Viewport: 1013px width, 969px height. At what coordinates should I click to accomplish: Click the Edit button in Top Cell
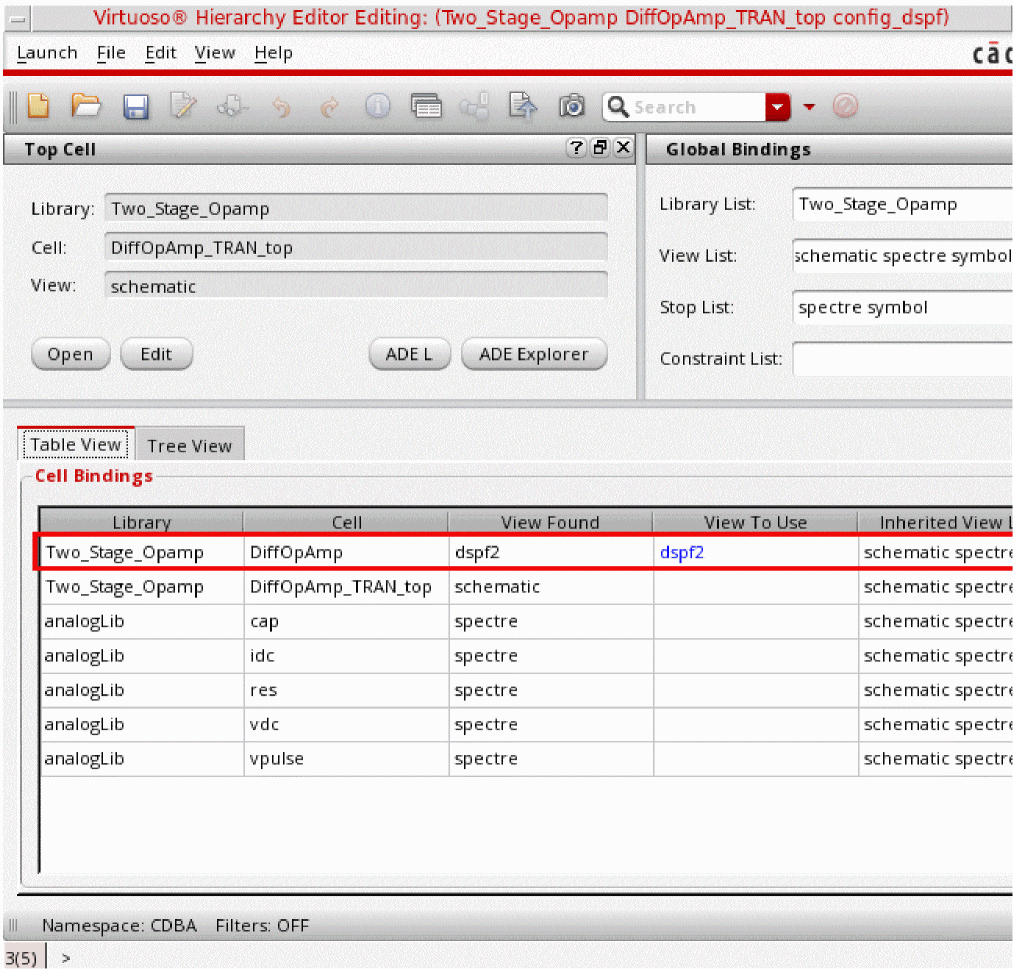click(156, 354)
